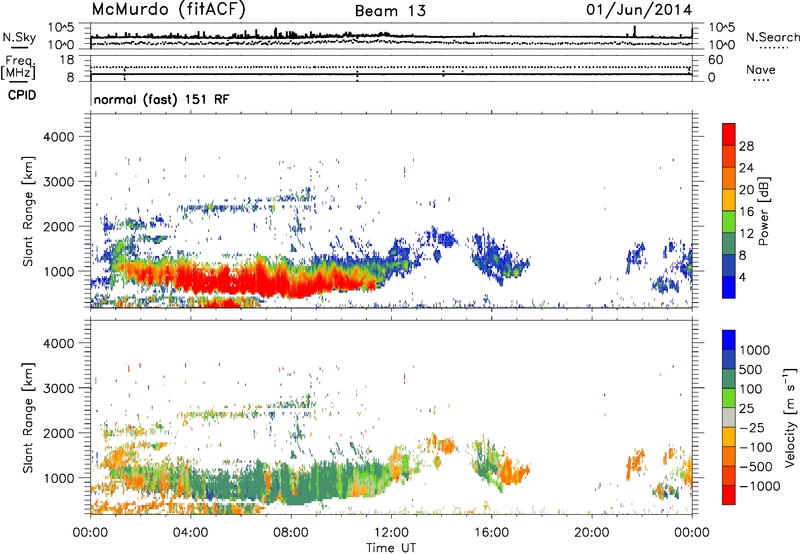Click the 60 label right of frequency panel
Screen dimensions: 800x554
716,60
